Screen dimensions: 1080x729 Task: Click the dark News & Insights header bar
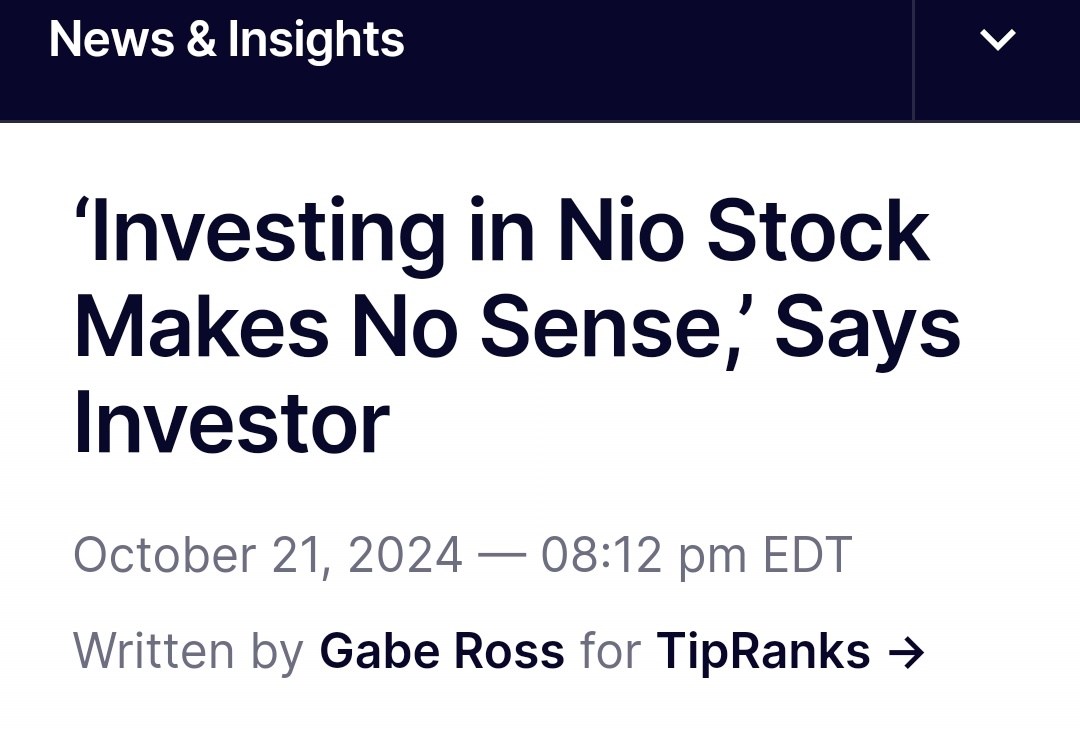pos(456,61)
